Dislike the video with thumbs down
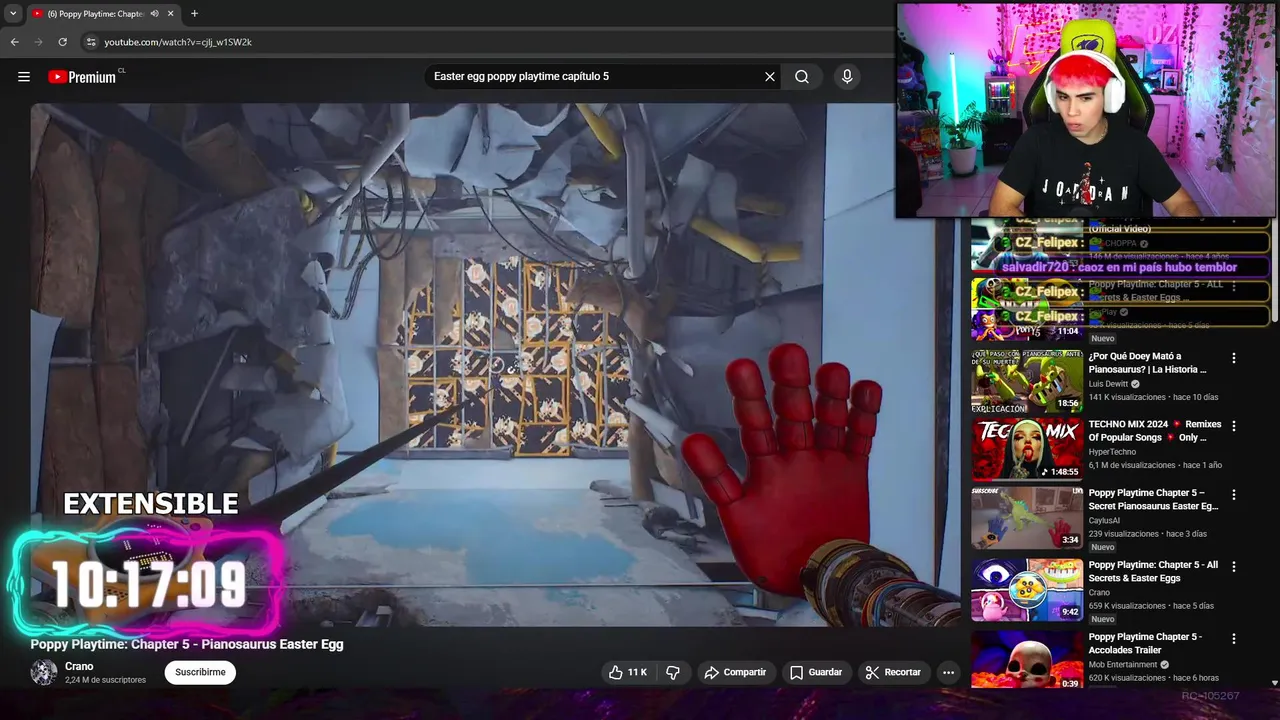The image size is (1280, 720). [x=673, y=672]
